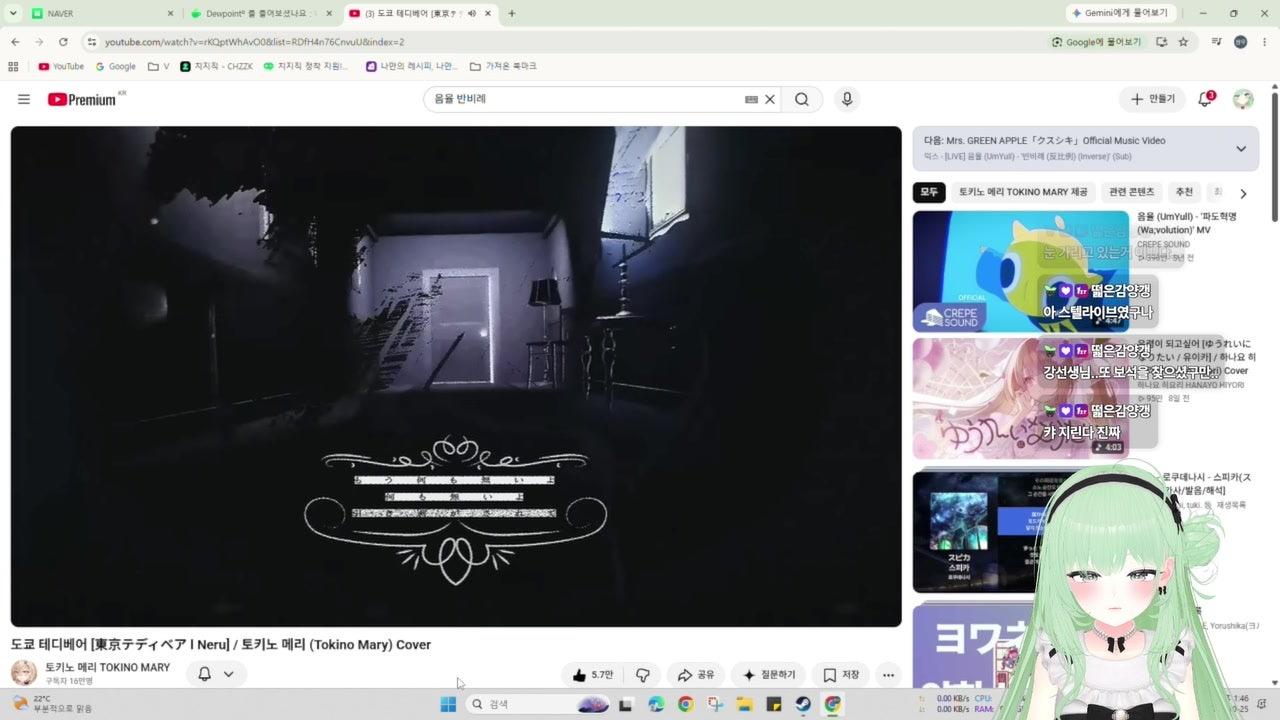Open the YouTube hamburger guide menu
Viewport: 1280px width, 720px height.
24,99
